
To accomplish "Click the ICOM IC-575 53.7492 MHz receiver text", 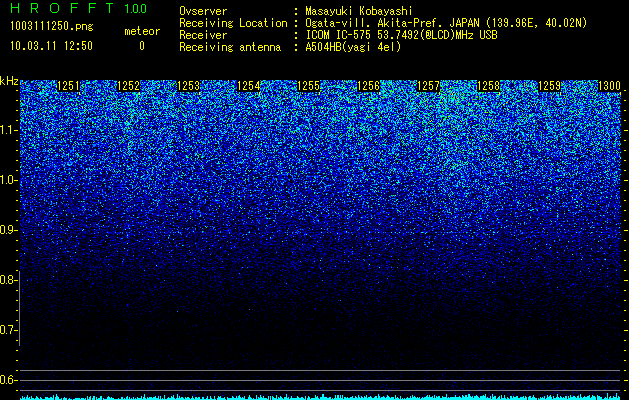I will tap(401, 35).
